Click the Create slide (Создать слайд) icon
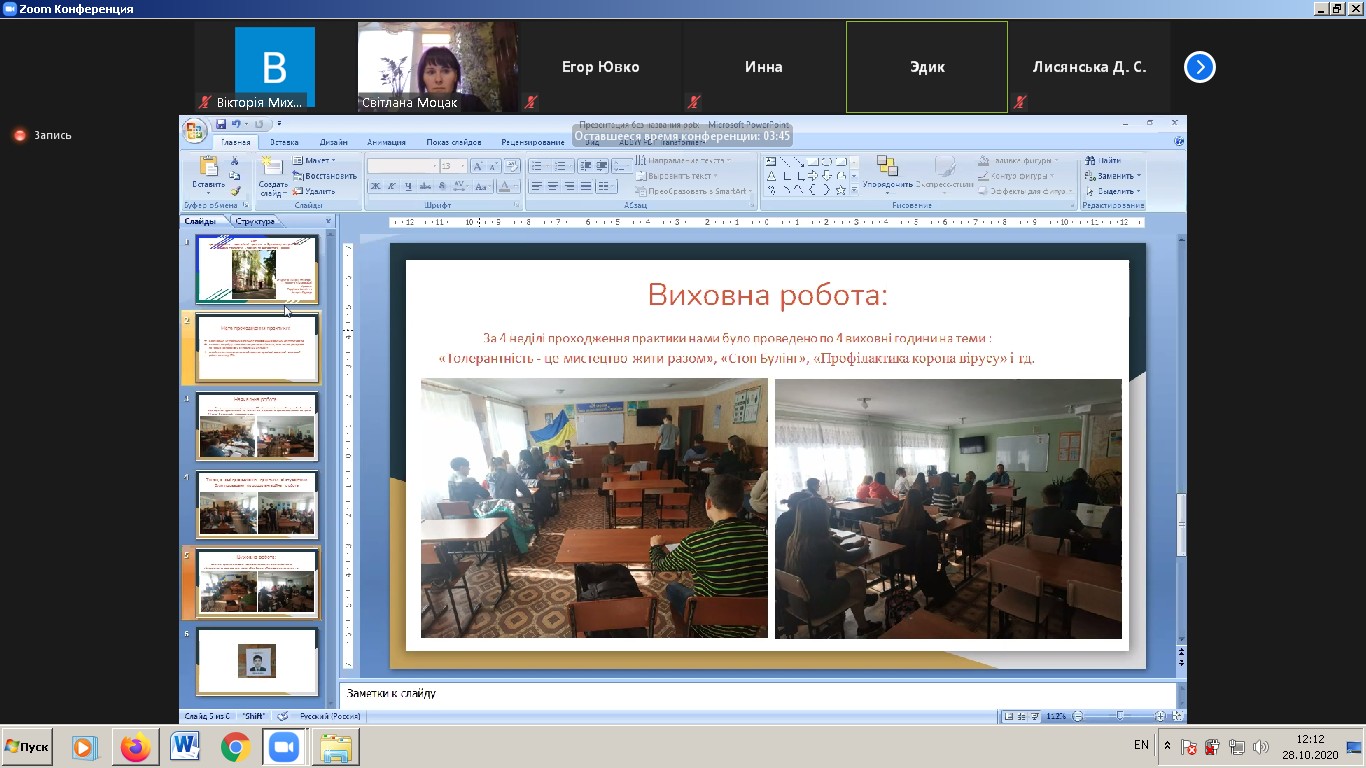Image resolution: width=1366 pixels, height=768 pixels. click(272, 166)
